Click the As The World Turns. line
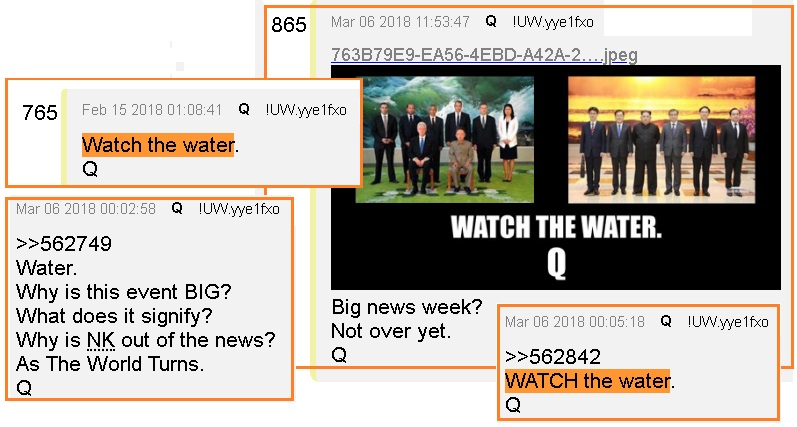This screenshot has width=797, height=427. pyautogui.click(x=110, y=364)
